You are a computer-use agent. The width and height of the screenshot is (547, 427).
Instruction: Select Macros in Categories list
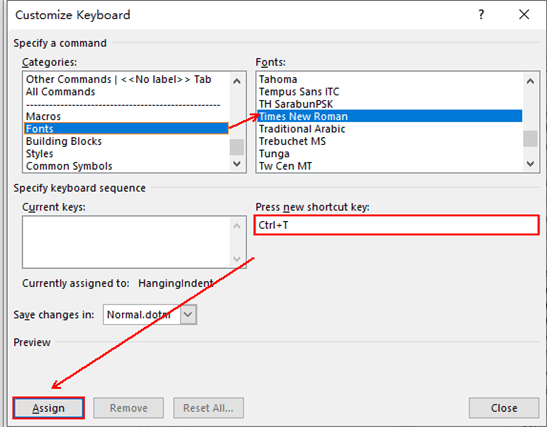(x=43, y=116)
